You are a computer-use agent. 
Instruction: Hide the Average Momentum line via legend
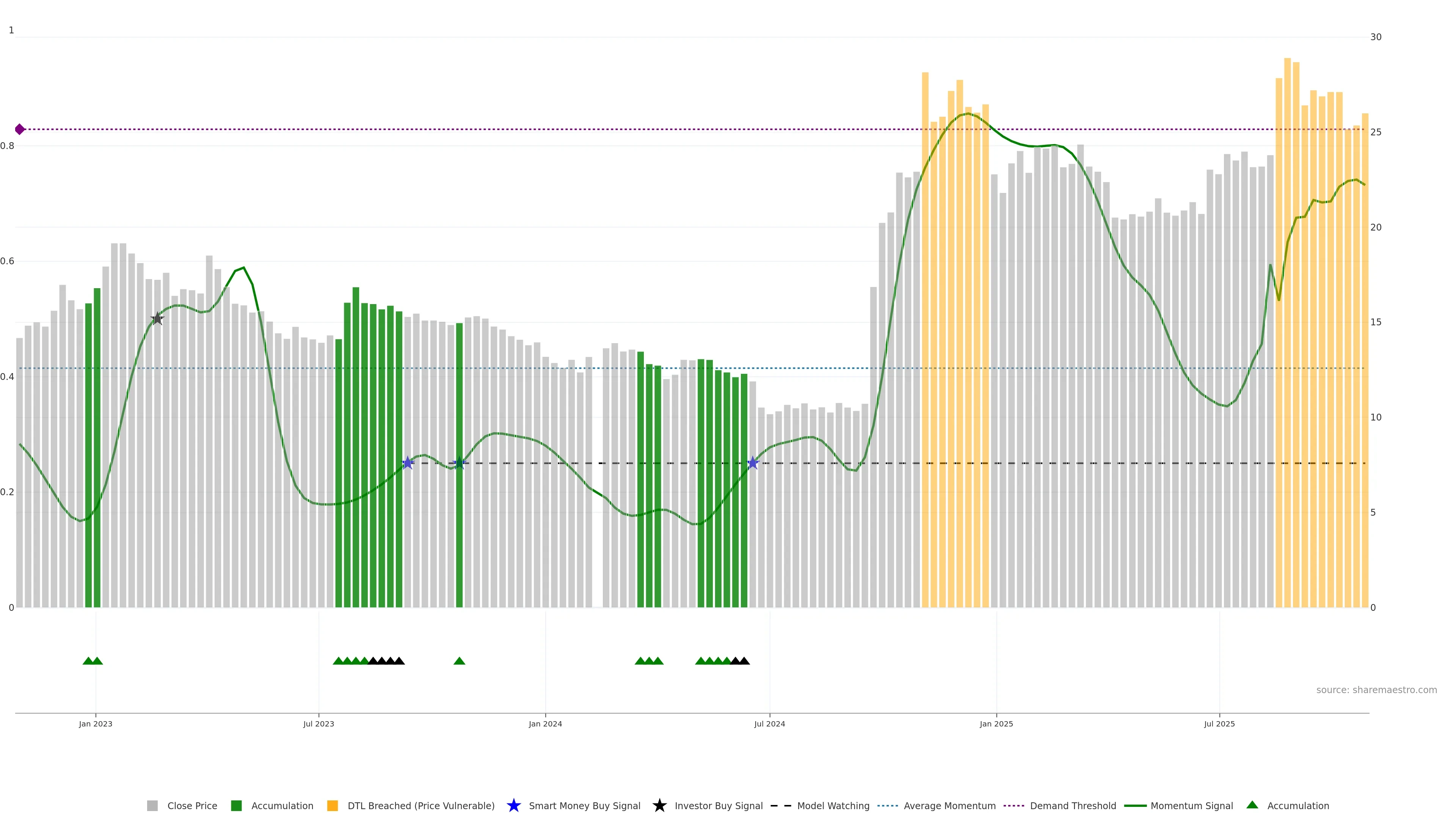(949, 805)
